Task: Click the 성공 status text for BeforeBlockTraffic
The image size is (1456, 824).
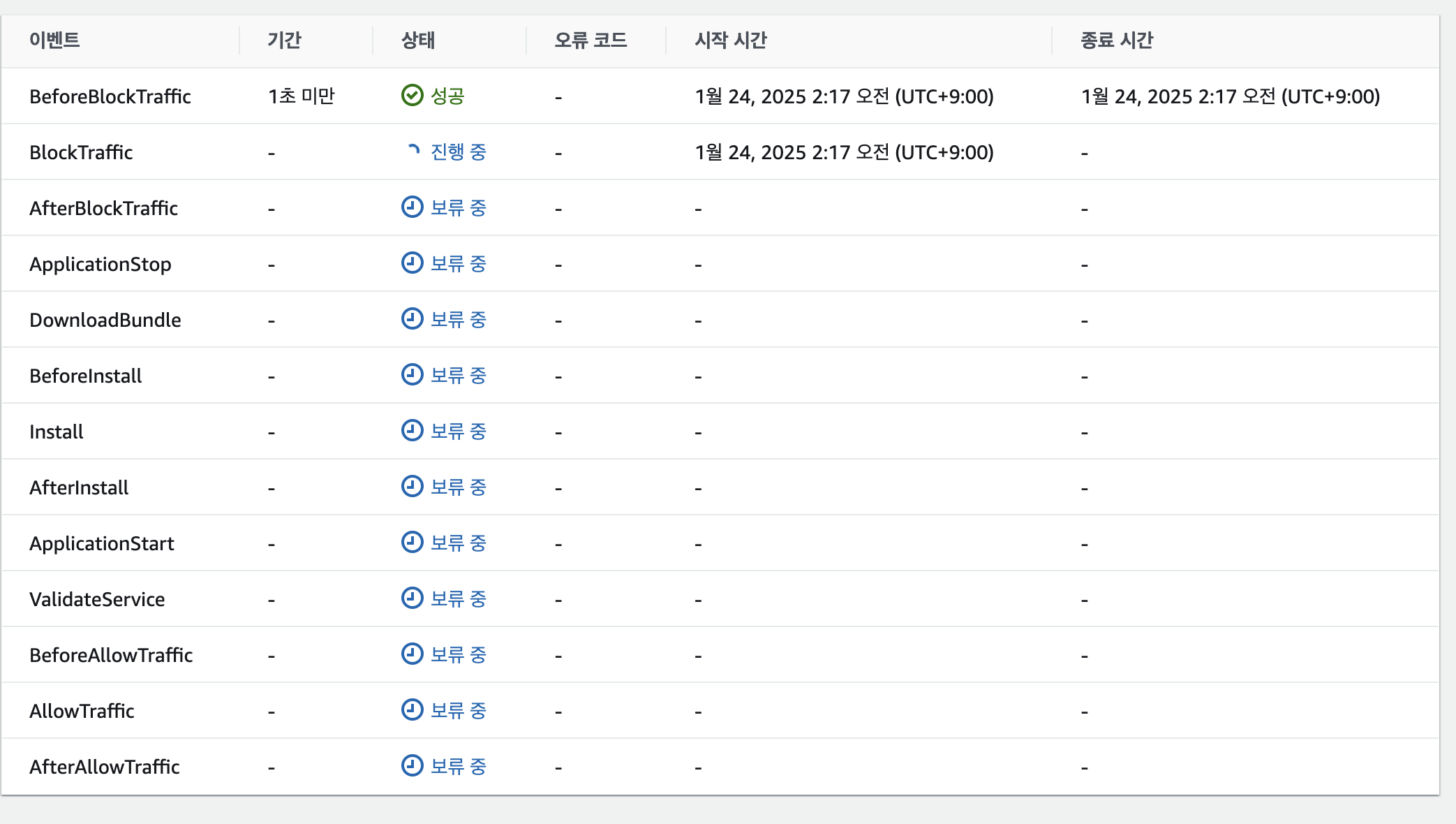Action: 447,96
